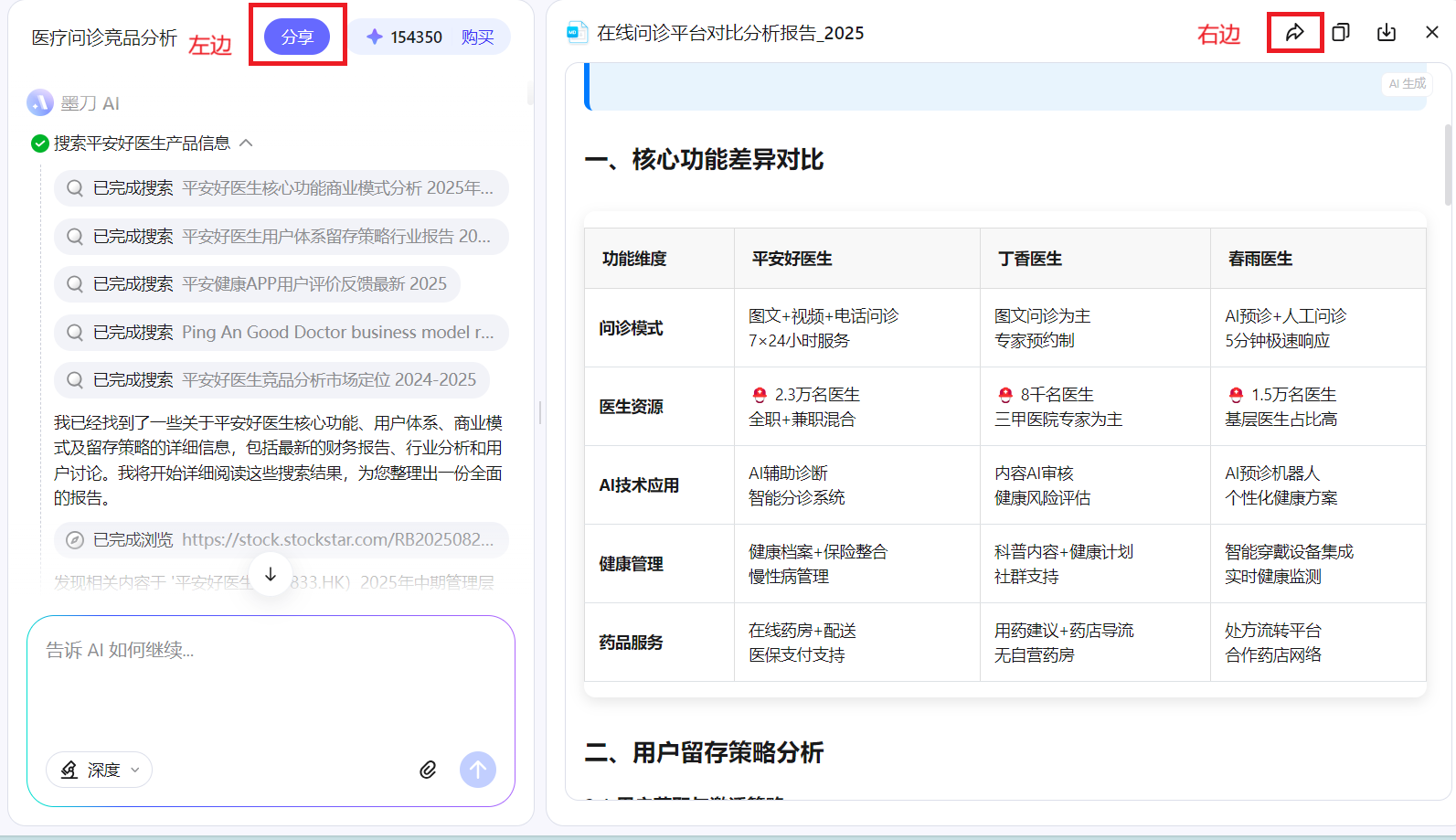Open the 平安好医生用户体系留存策略 search result
This screenshot has height=840, width=1456.
click(x=282, y=237)
